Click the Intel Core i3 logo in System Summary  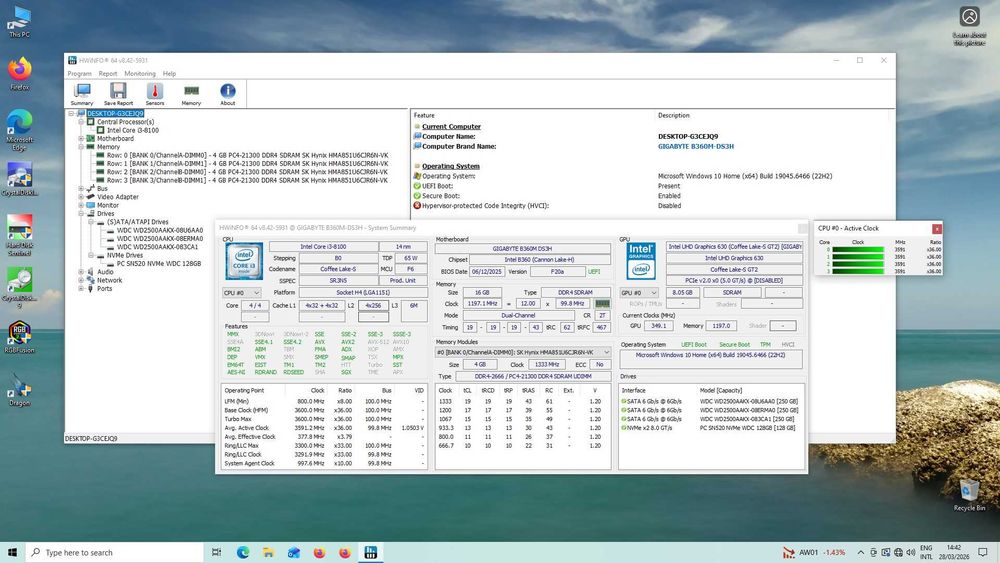pyautogui.click(x=244, y=260)
